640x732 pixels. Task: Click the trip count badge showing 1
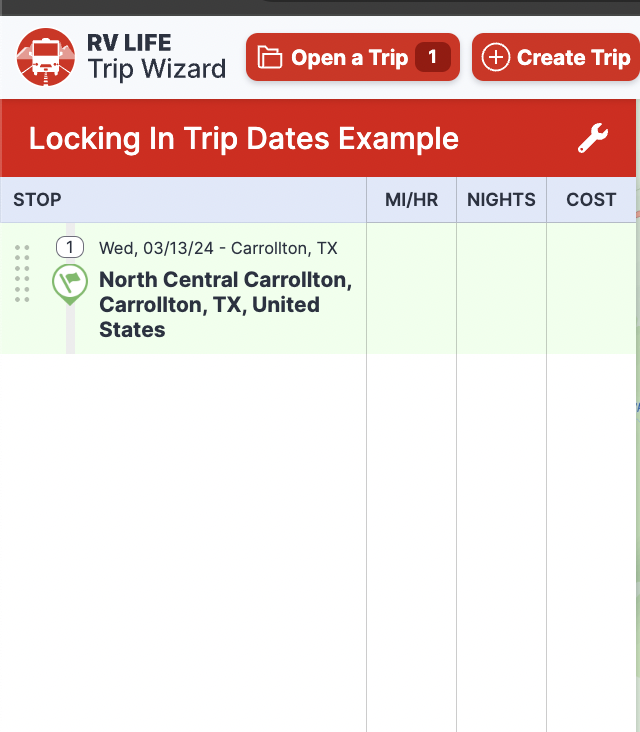(x=433, y=57)
